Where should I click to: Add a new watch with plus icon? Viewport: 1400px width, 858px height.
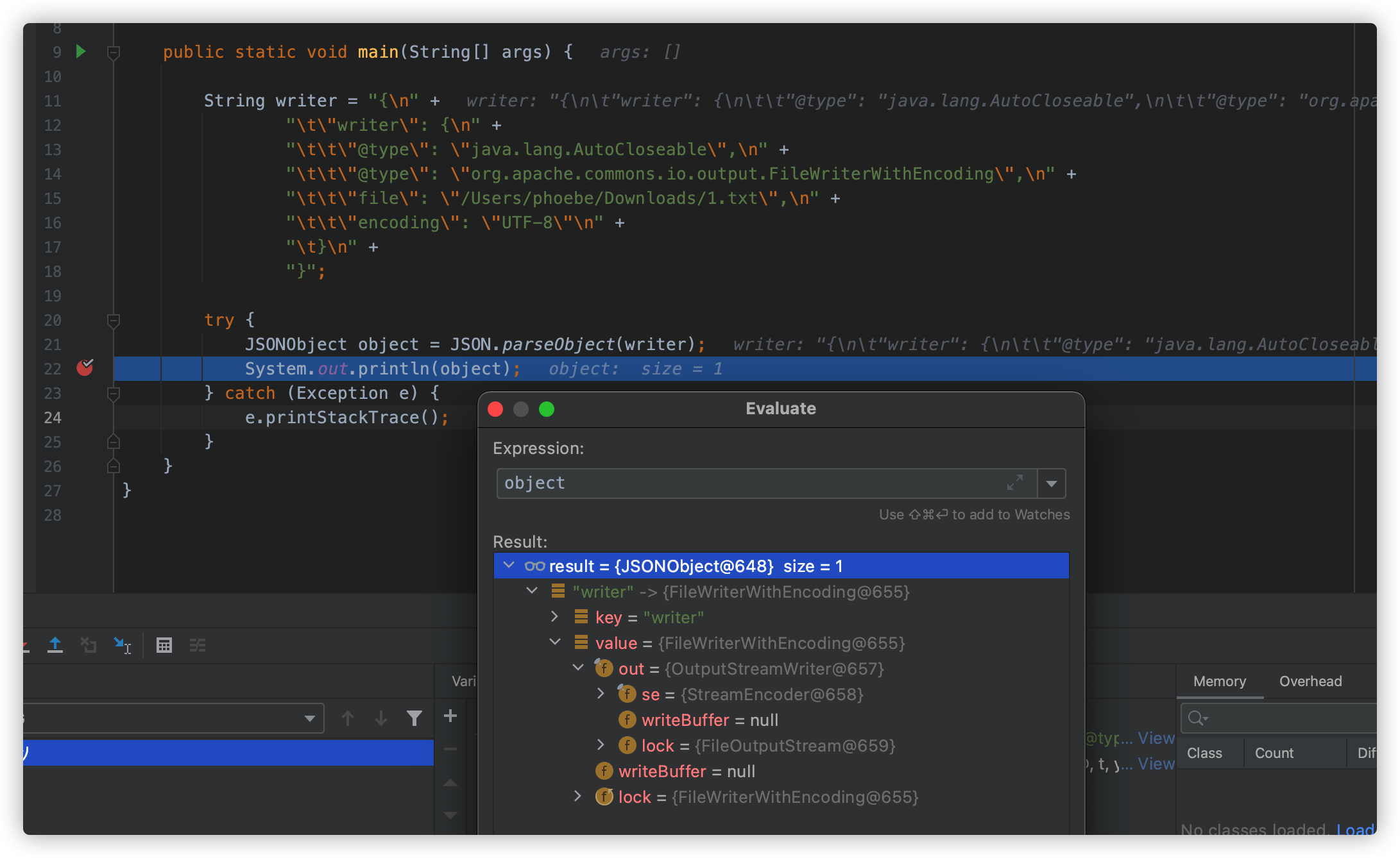click(450, 716)
